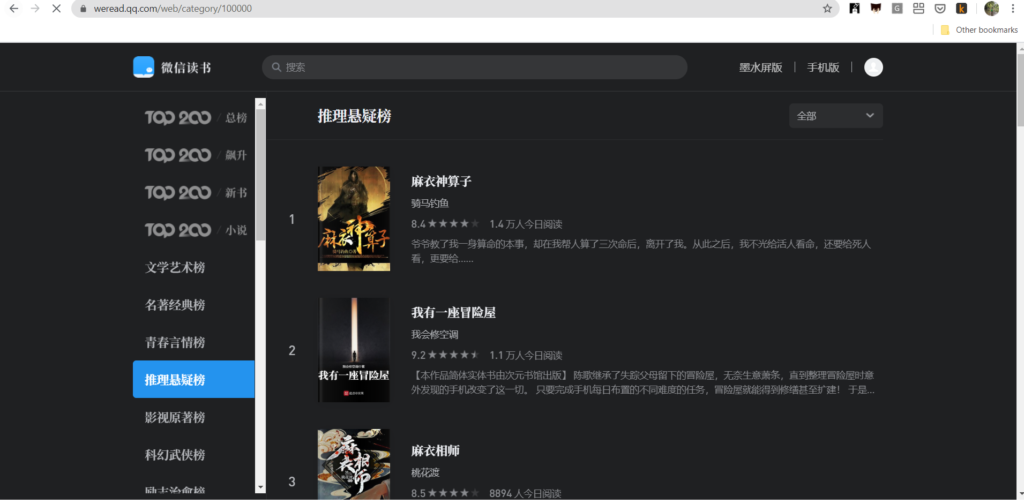This screenshot has width=1024, height=504.
Task: Open the Chrome three-dot menu
Action: 1012,8
